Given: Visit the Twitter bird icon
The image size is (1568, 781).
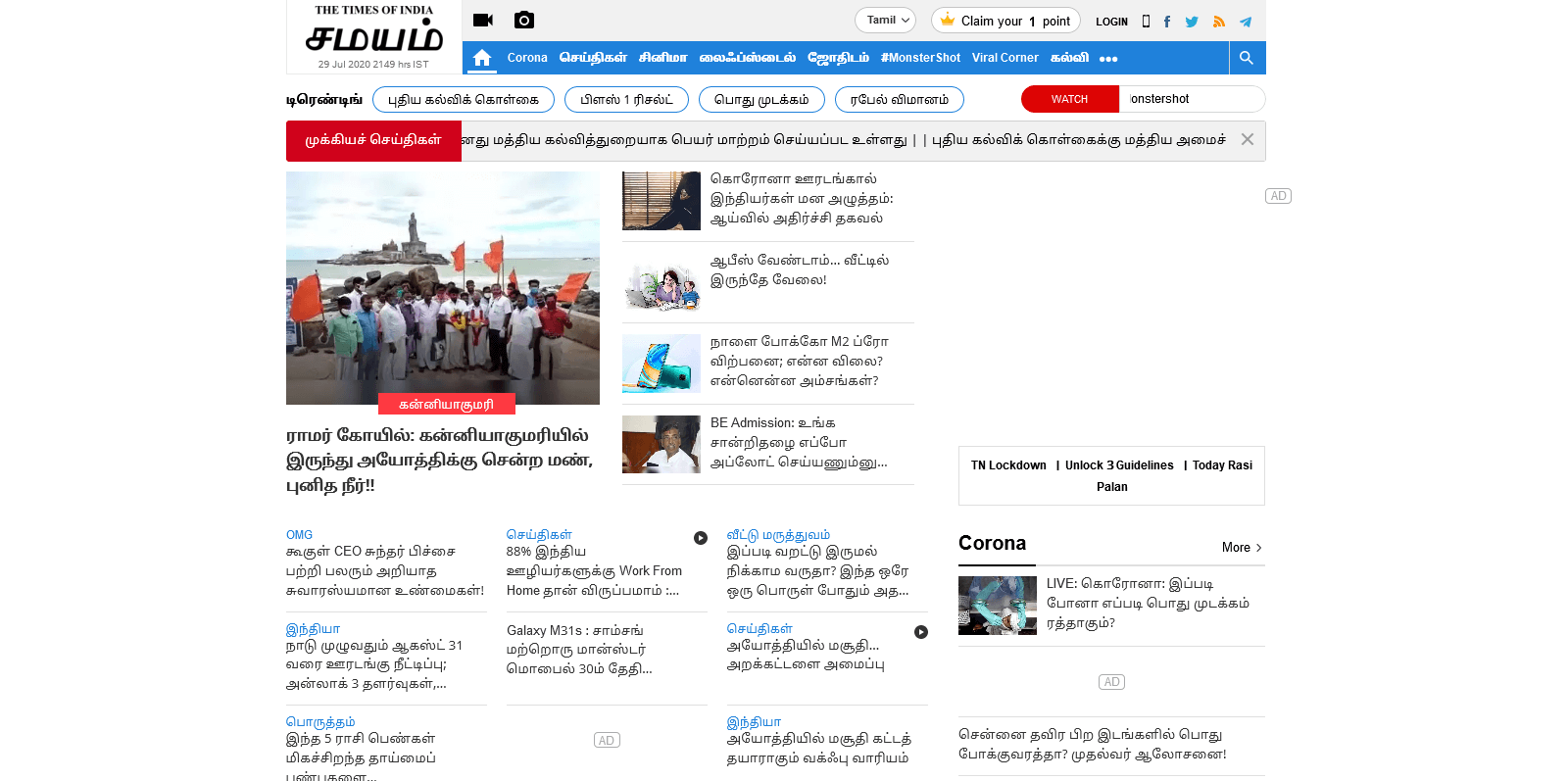Looking at the screenshot, I should click(1192, 22).
